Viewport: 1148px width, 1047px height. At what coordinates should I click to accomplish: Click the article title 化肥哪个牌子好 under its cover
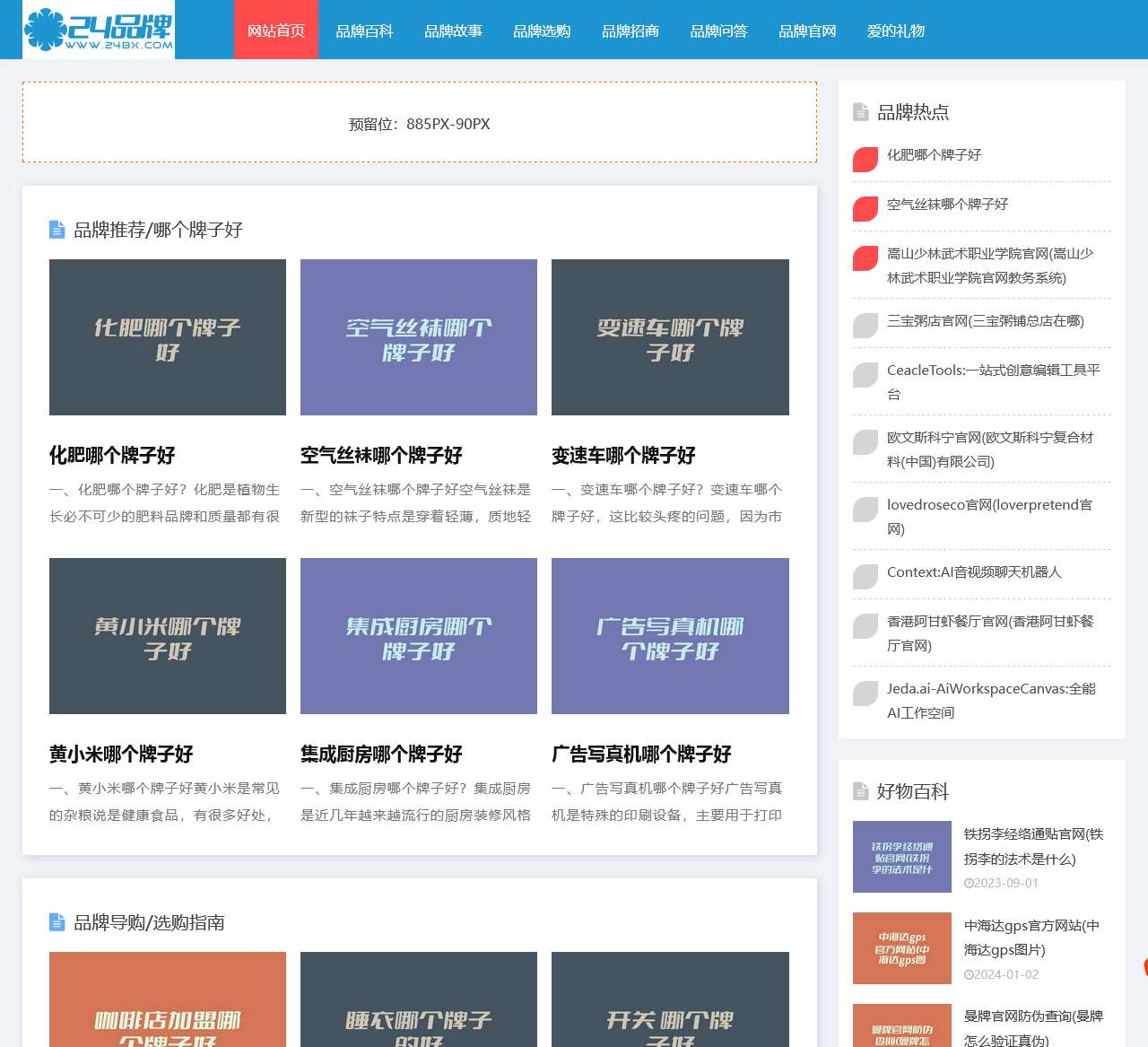pos(112,455)
